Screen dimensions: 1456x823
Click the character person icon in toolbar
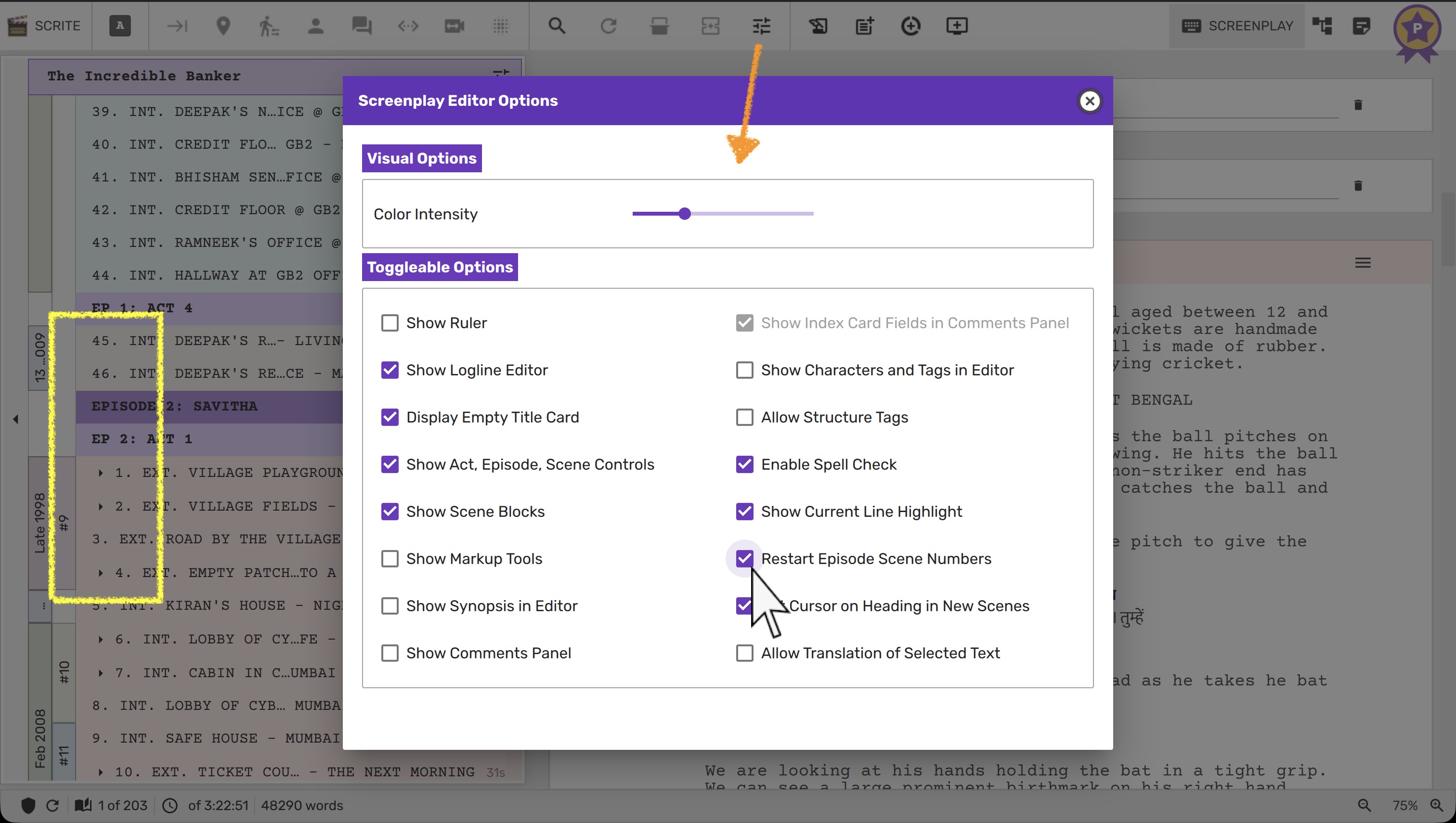coord(315,26)
